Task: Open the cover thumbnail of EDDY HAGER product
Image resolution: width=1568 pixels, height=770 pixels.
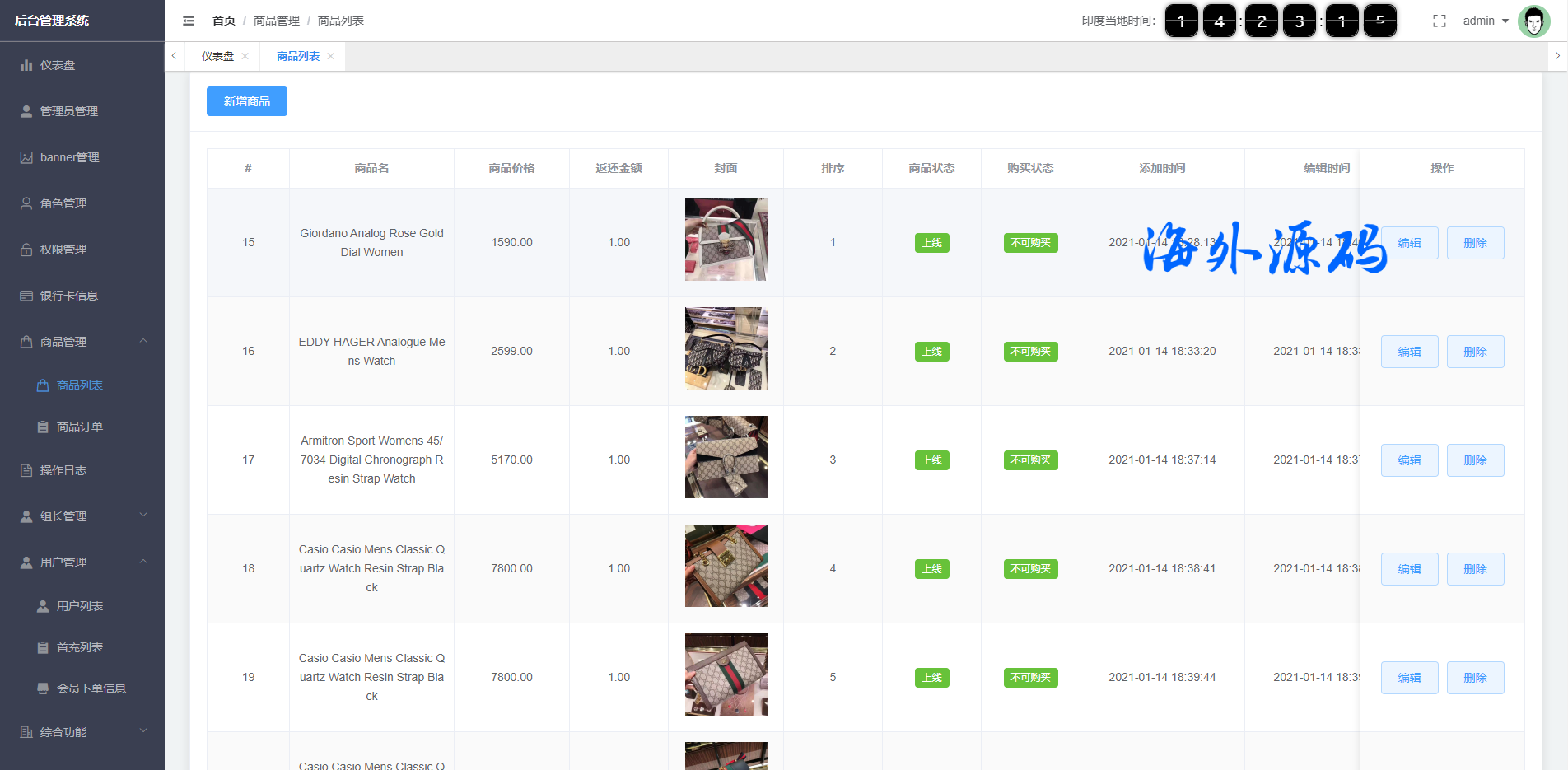Action: (726, 348)
